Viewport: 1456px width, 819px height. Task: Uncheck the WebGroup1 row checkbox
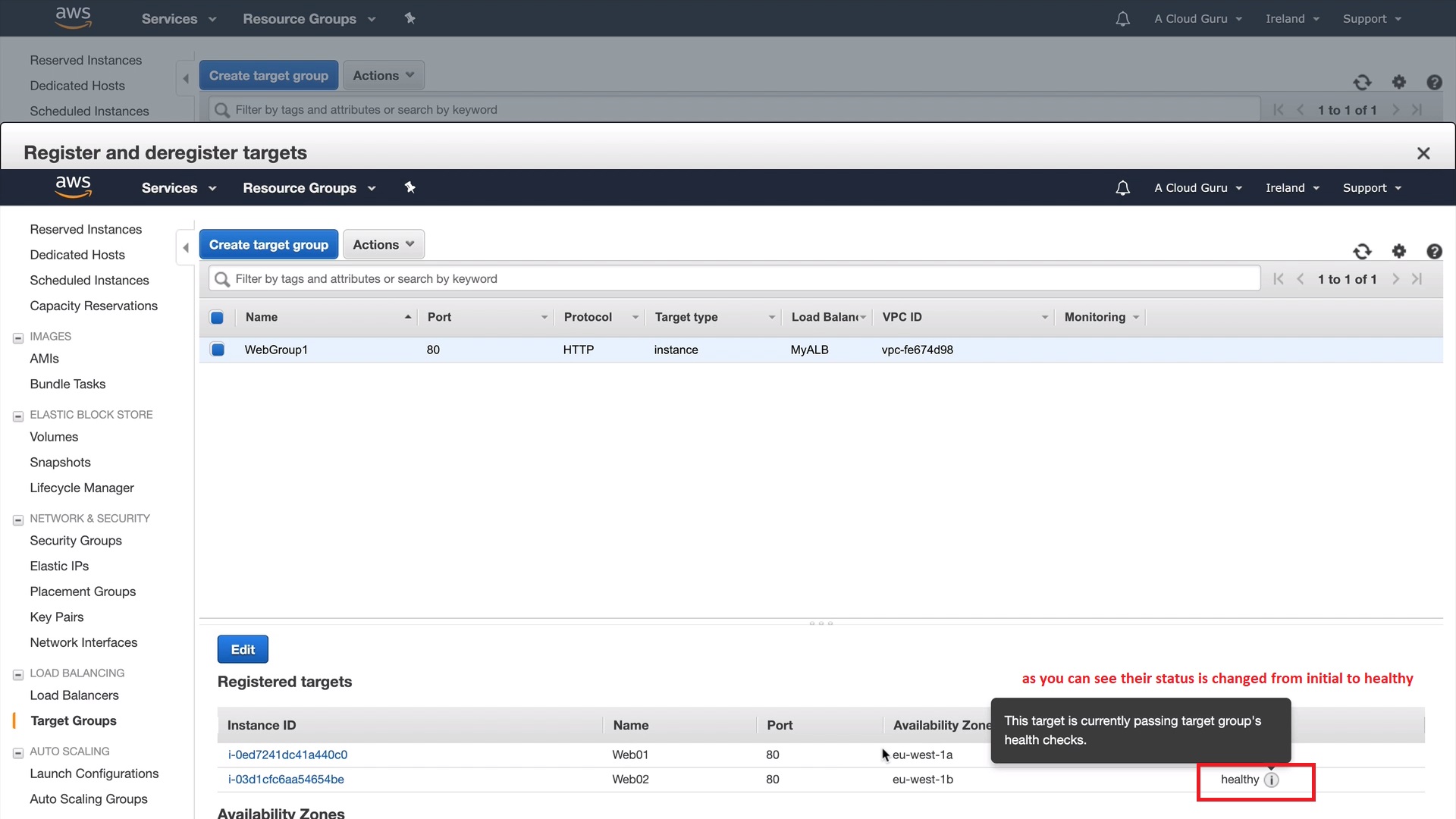(x=218, y=350)
